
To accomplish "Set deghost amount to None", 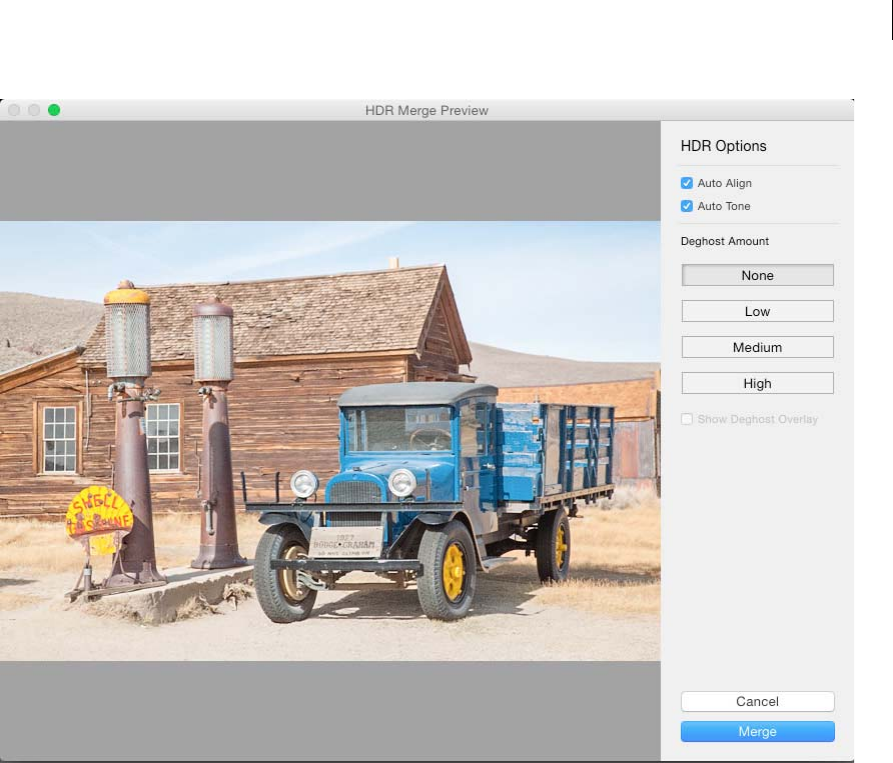I will (x=757, y=275).
